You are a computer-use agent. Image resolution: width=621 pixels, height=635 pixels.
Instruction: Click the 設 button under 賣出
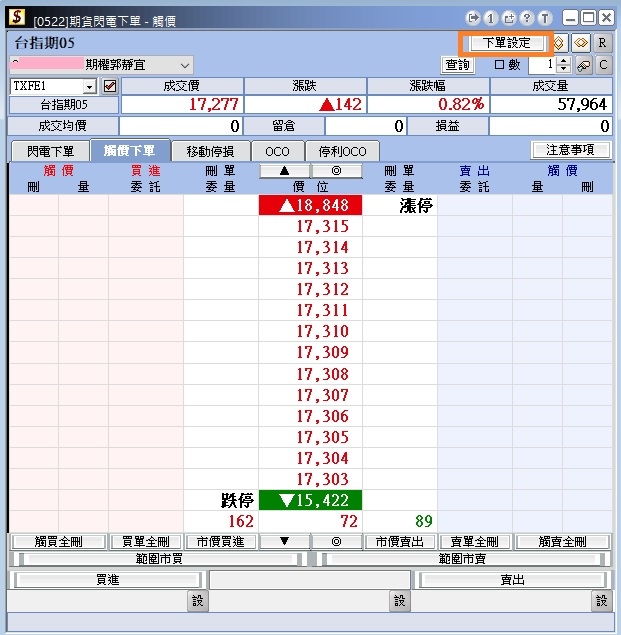602,601
